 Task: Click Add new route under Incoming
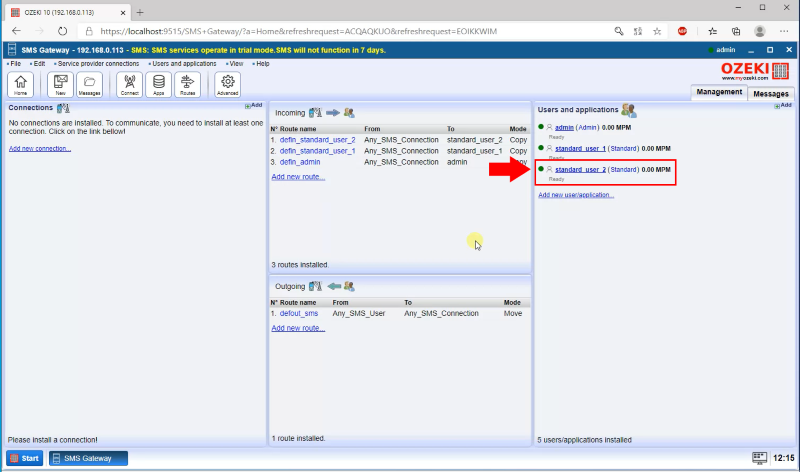(x=298, y=177)
